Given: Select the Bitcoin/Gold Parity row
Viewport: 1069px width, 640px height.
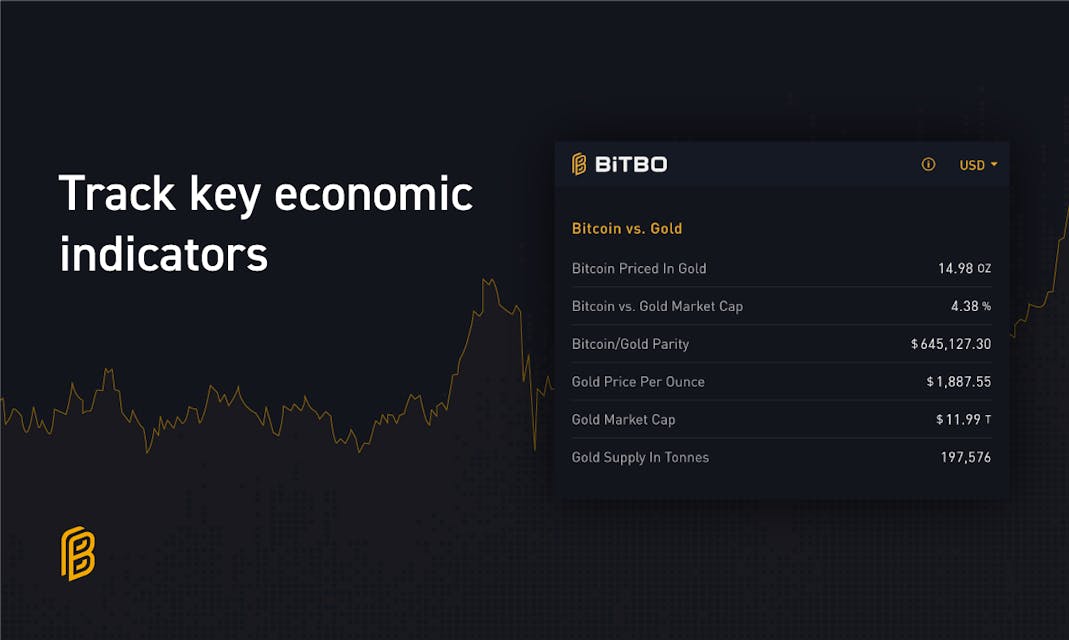Looking at the screenshot, I should (781, 344).
